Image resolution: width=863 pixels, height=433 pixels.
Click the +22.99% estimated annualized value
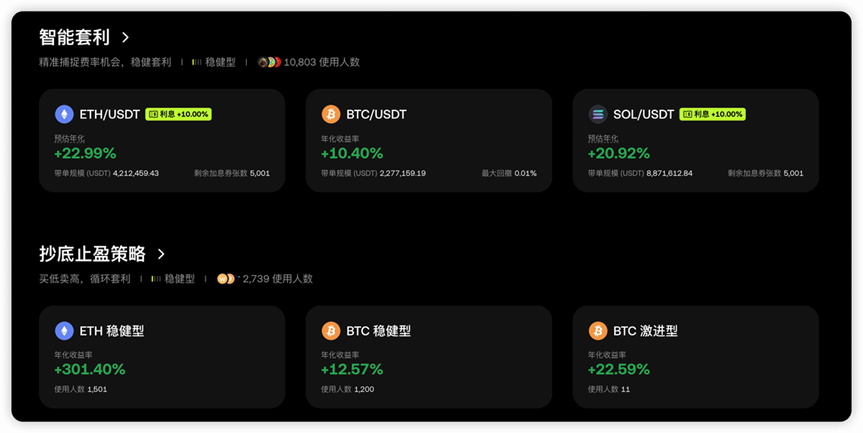(x=85, y=153)
